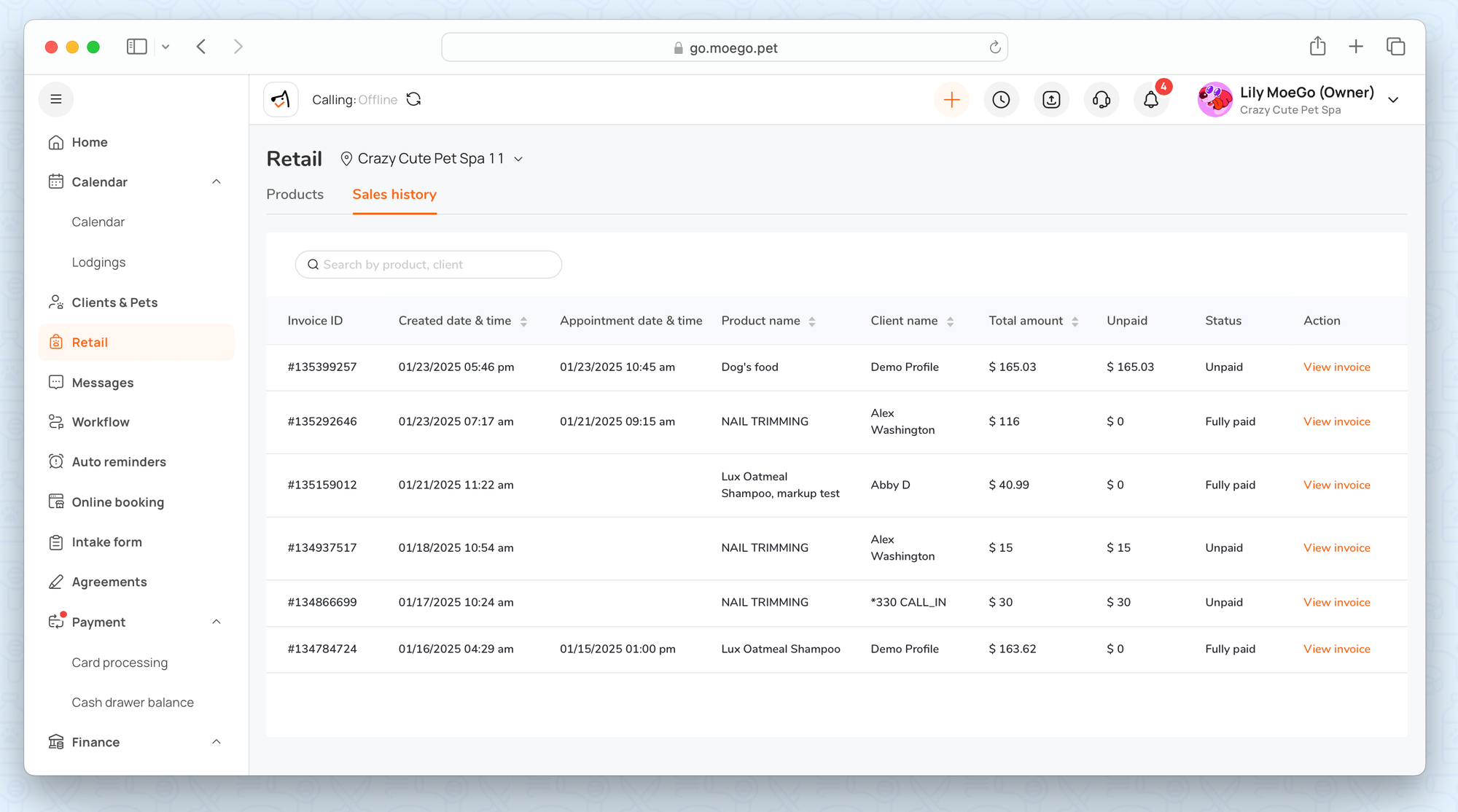Collapse the Calendar sidebar section
This screenshot has width=1458, height=812.
(217, 181)
